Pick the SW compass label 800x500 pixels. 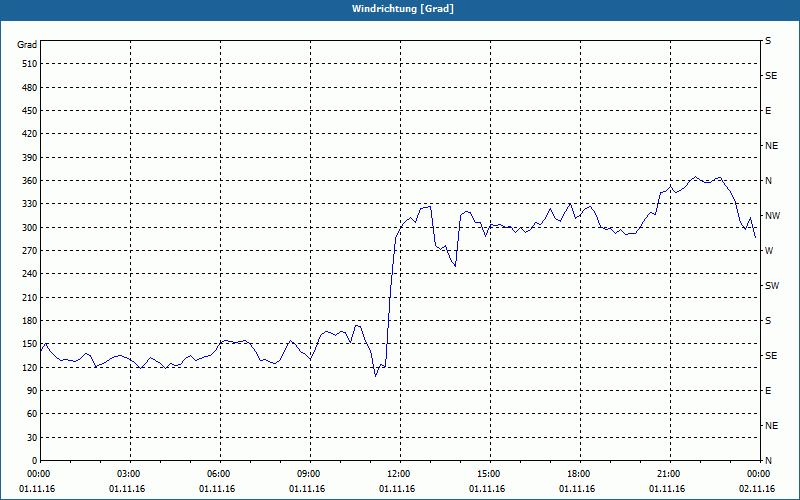(x=772, y=286)
